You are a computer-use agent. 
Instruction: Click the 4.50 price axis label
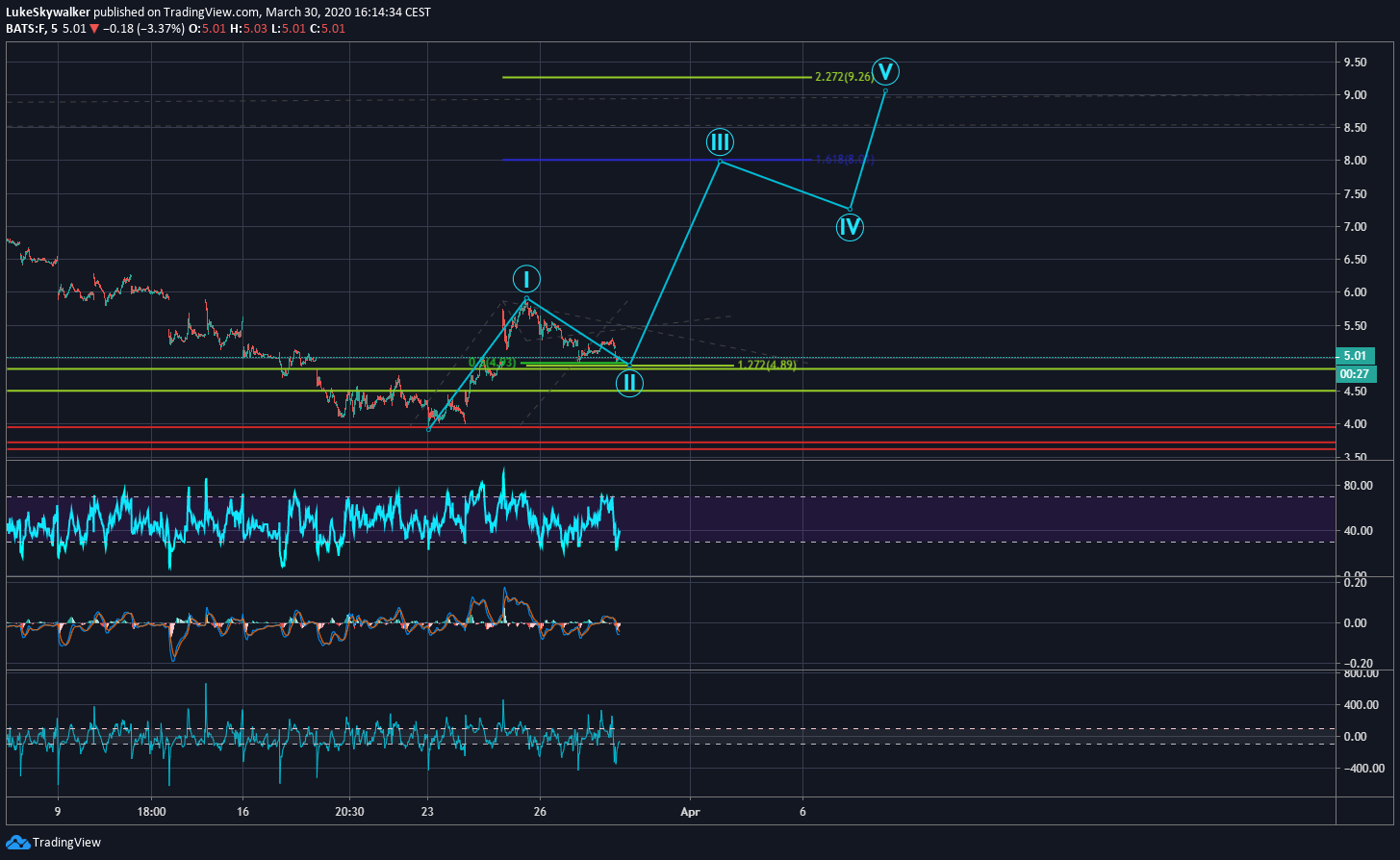(1356, 392)
